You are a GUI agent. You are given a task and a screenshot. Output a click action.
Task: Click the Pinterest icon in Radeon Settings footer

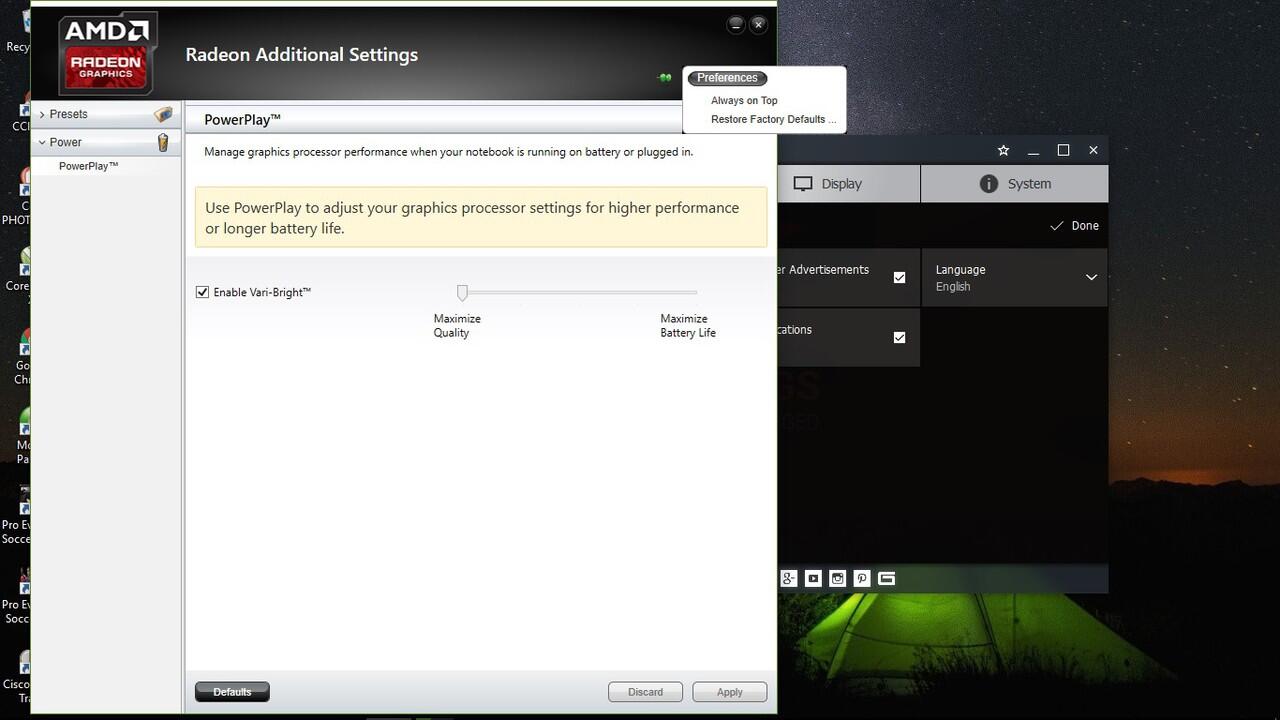862,578
